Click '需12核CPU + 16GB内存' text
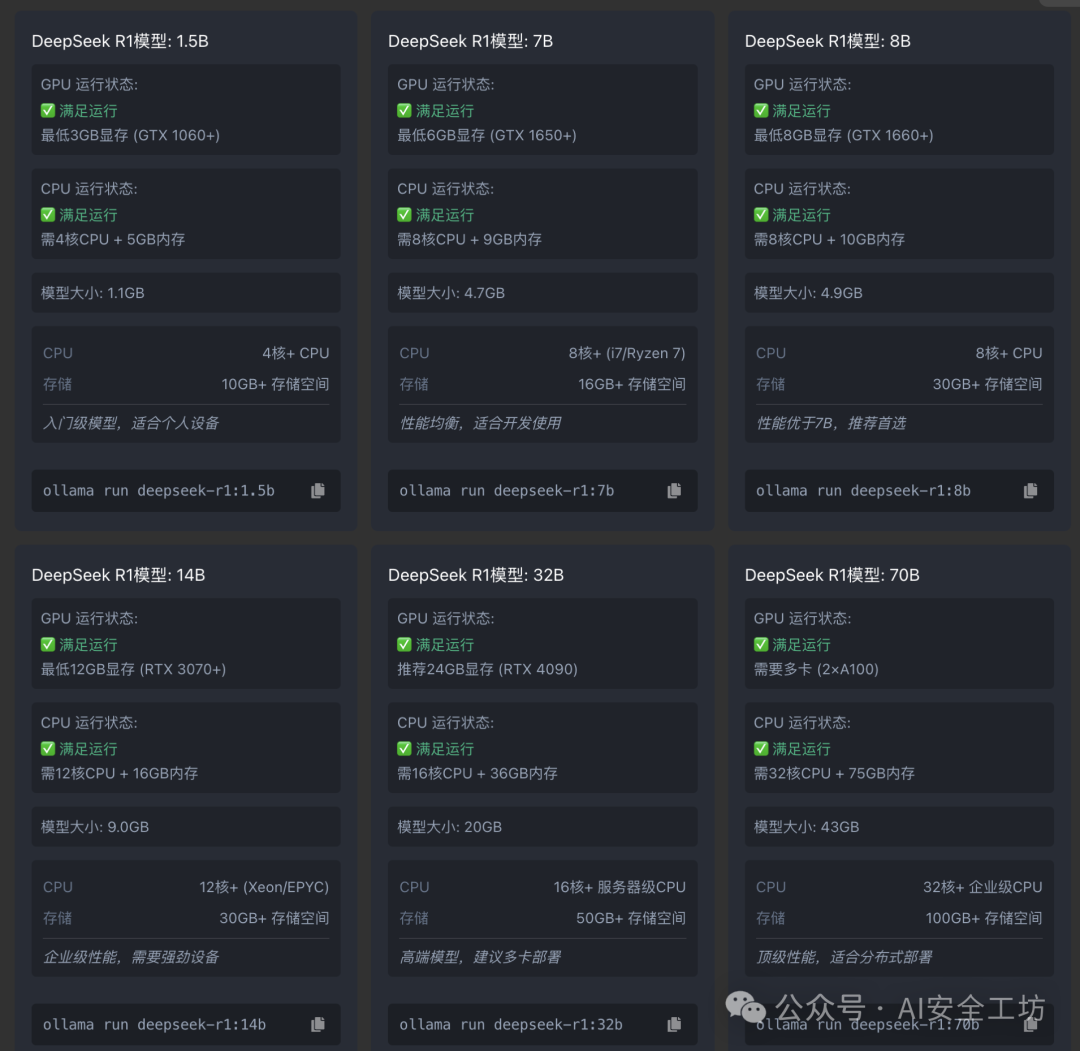This screenshot has width=1080, height=1051. (119, 773)
